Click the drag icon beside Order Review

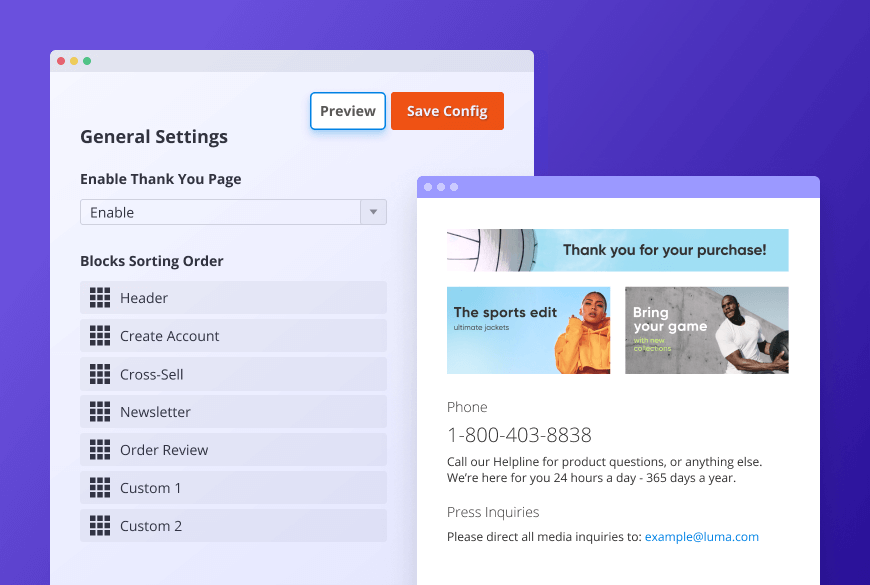click(100, 450)
